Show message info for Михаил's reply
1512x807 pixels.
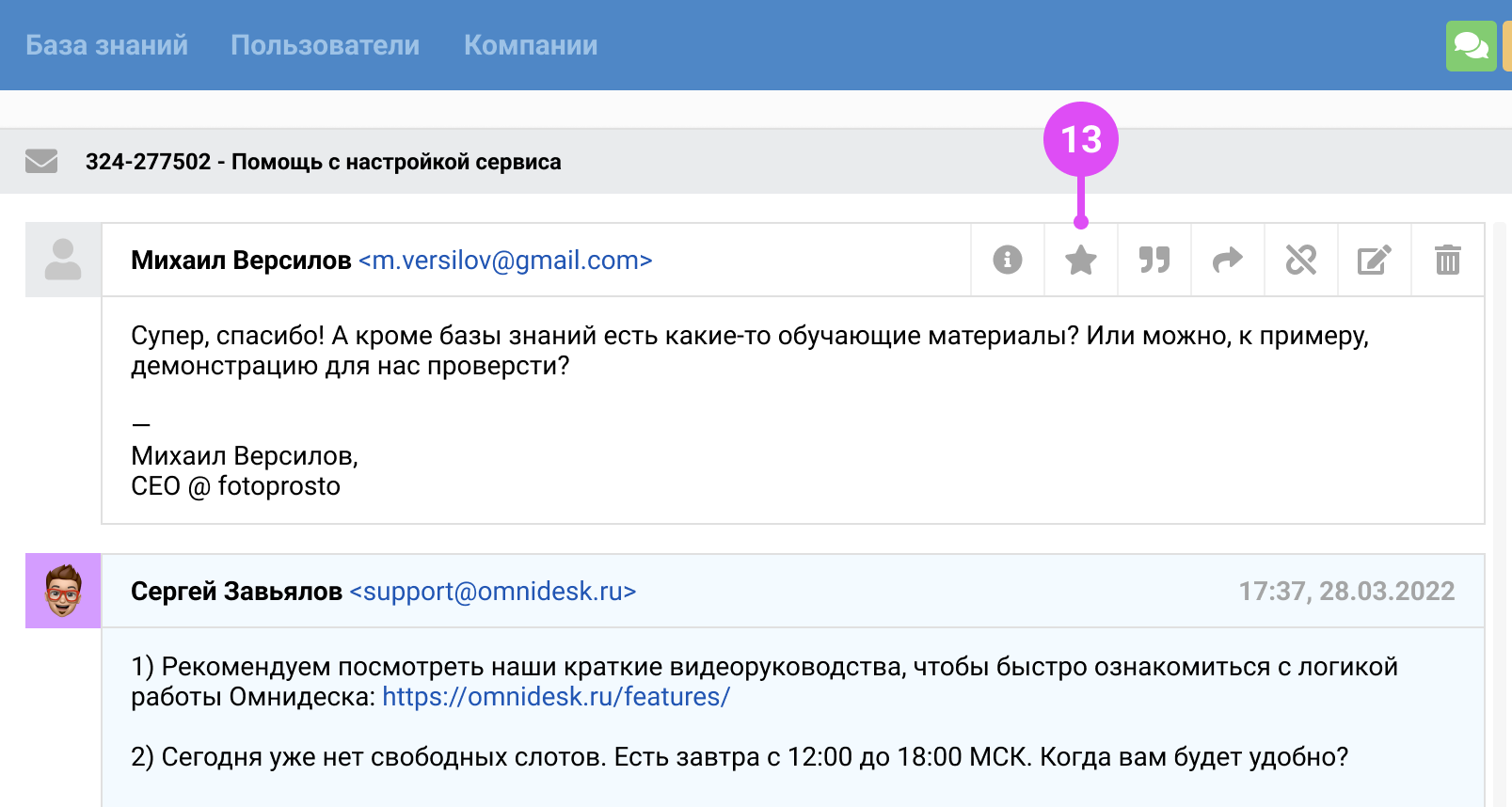(1008, 260)
